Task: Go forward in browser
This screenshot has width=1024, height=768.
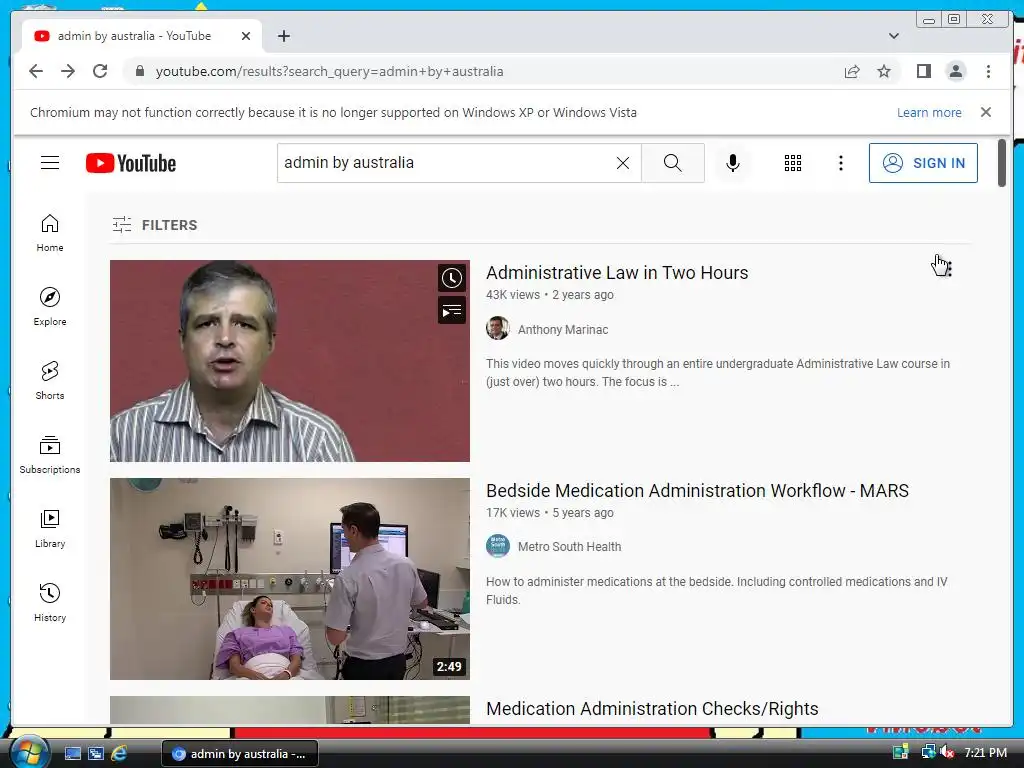Action: click(68, 71)
